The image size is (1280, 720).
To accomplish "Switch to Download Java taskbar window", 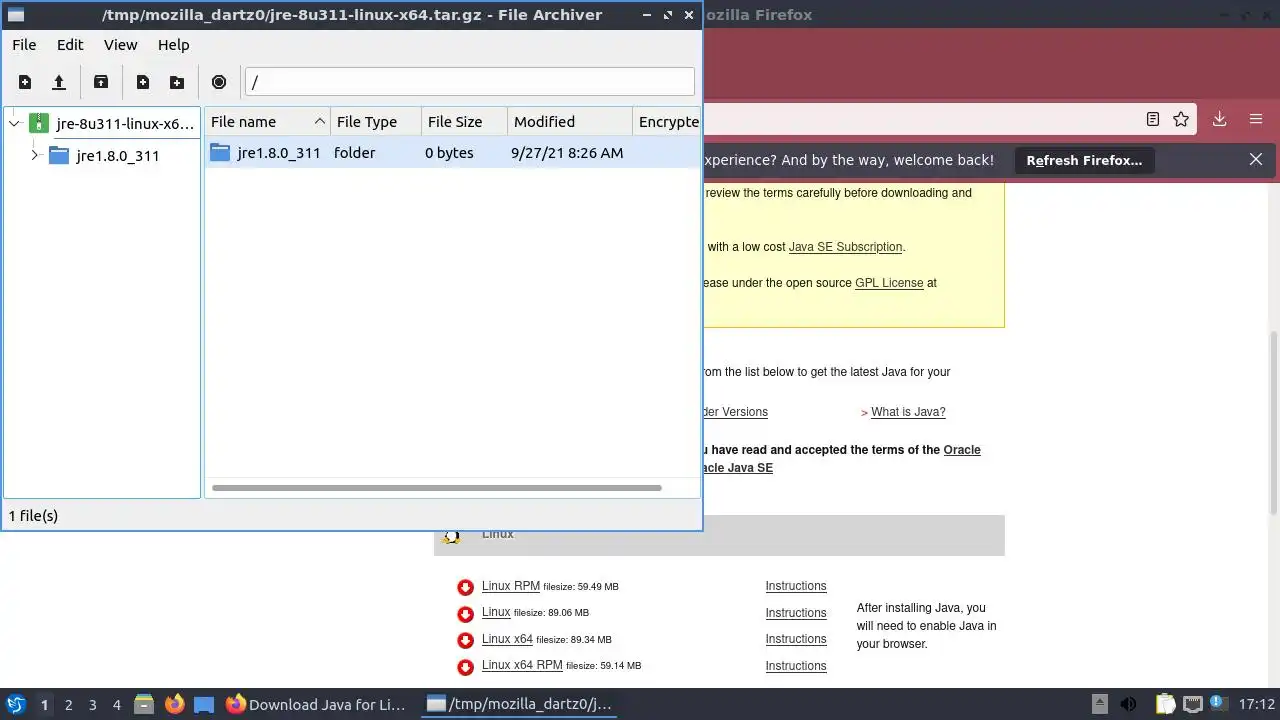I will click(x=316, y=704).
